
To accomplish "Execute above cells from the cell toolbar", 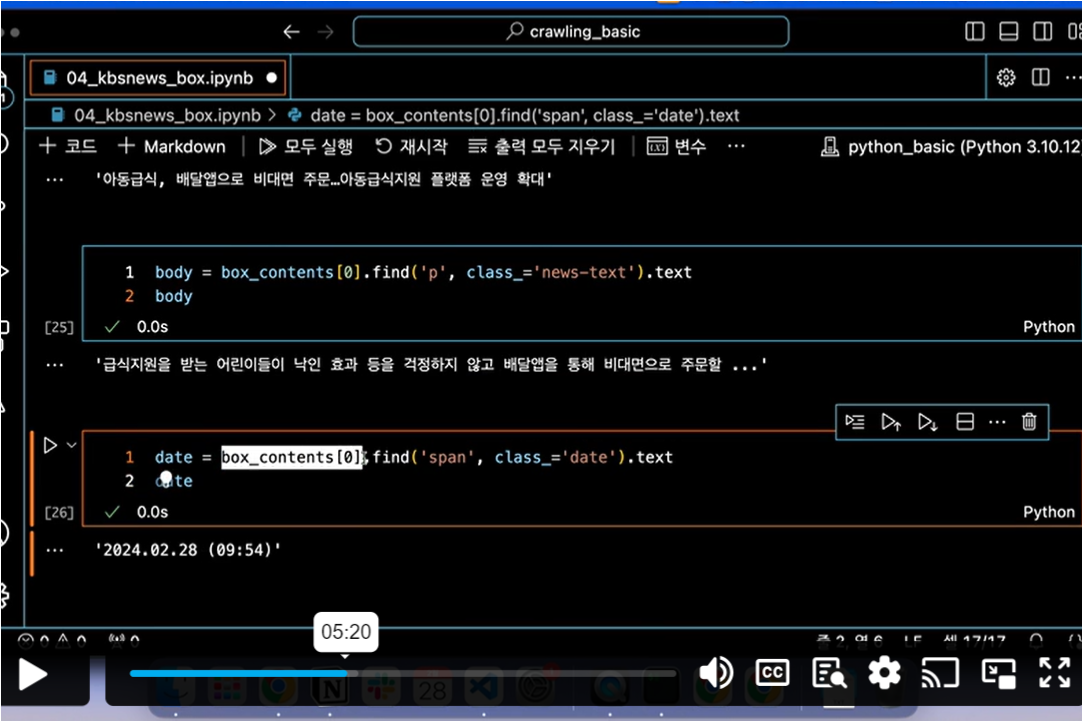I will 891,421.
